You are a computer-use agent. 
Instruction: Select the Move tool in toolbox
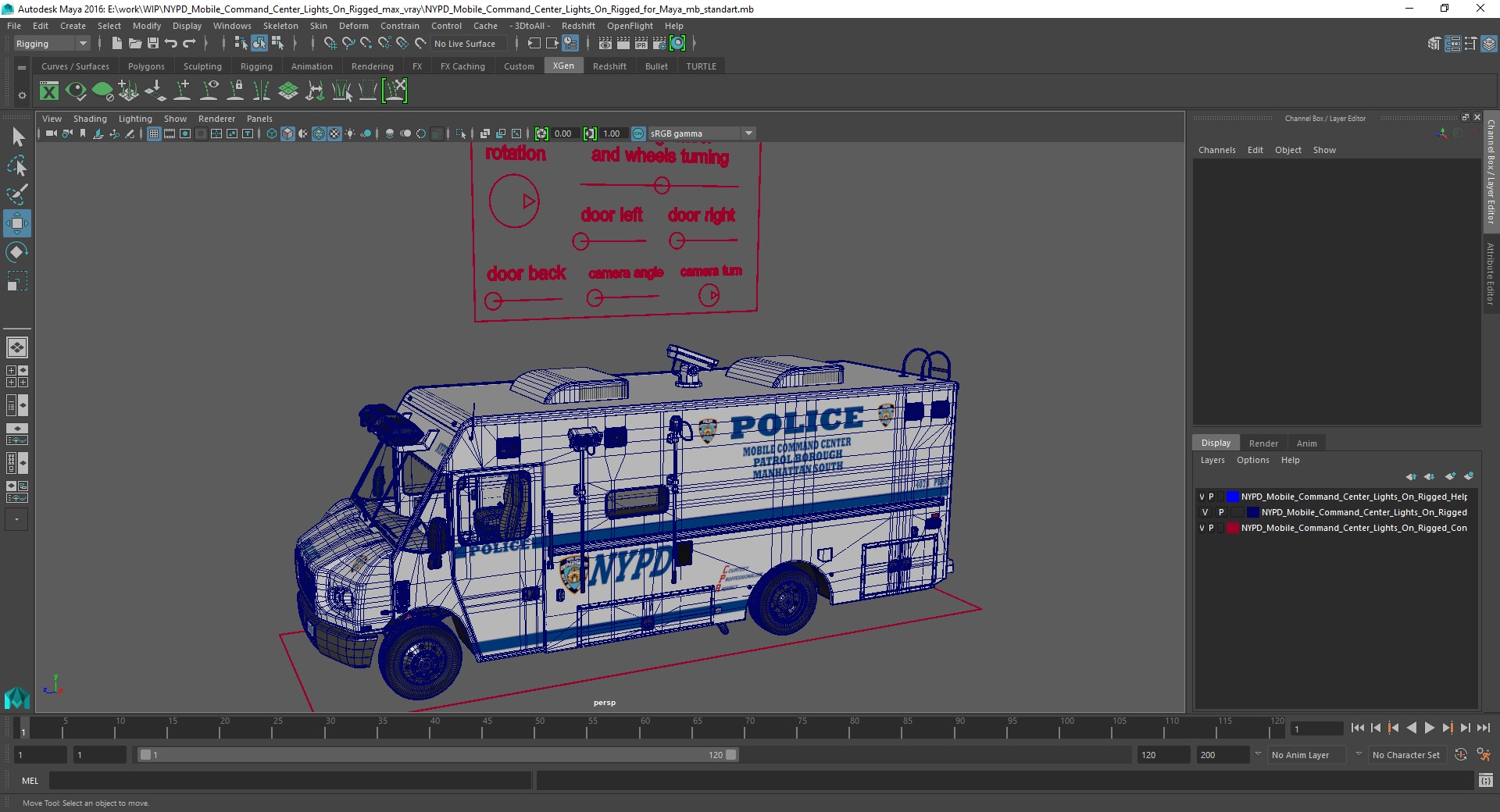point(16,223)
